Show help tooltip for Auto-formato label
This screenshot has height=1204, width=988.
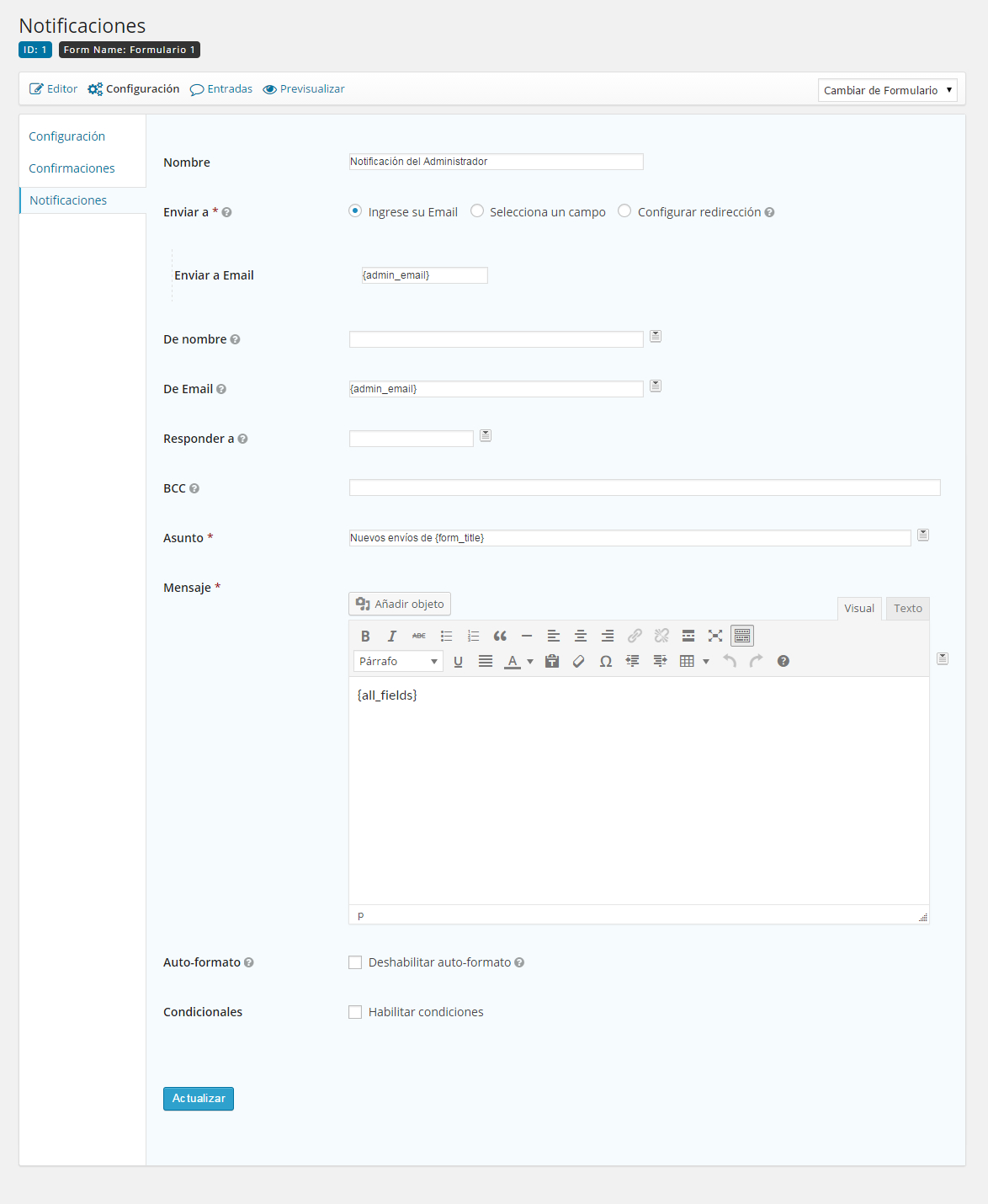249,962
